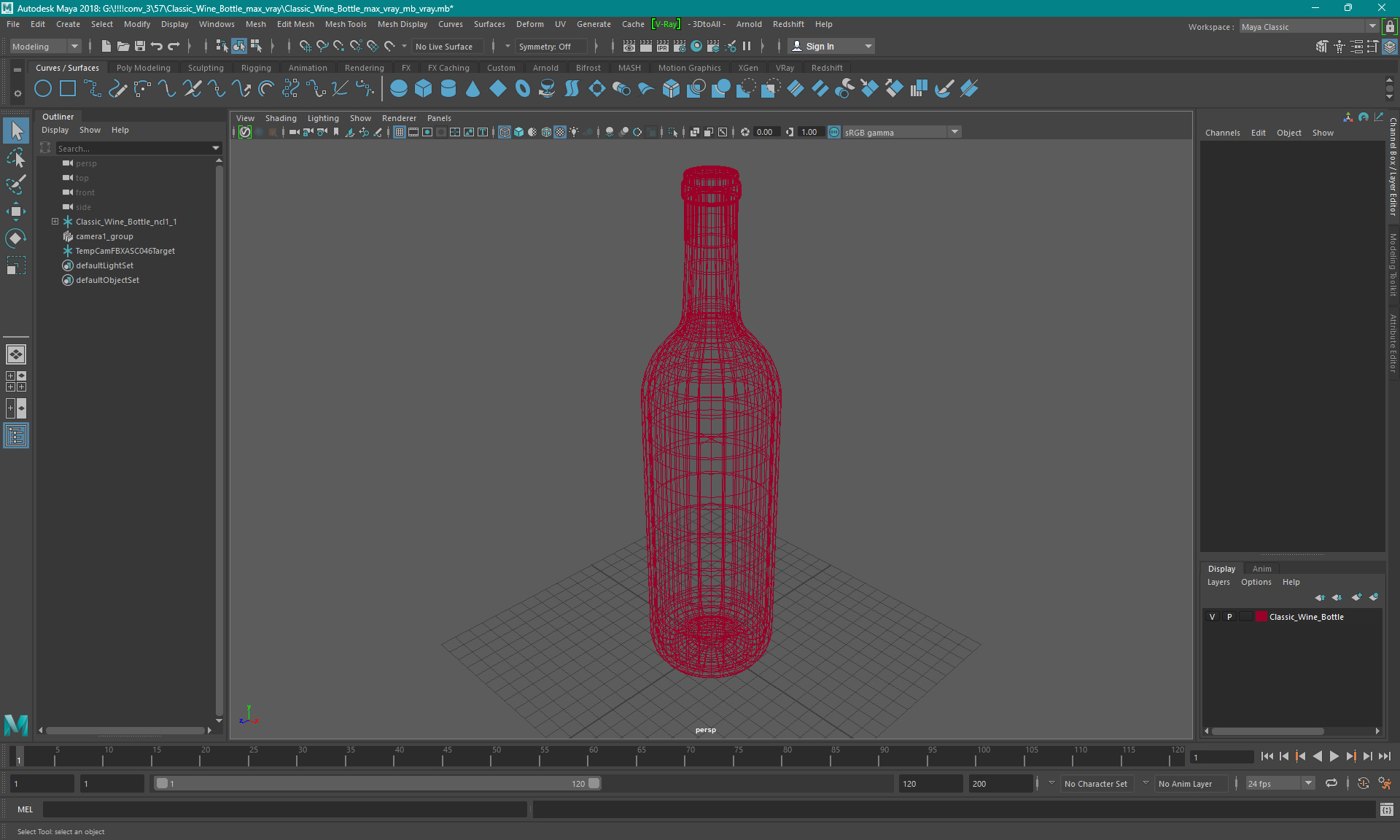Expand the sRGB gamma color profile dropdown
This screenshot has width=1400, height=840.
[955, 132]
